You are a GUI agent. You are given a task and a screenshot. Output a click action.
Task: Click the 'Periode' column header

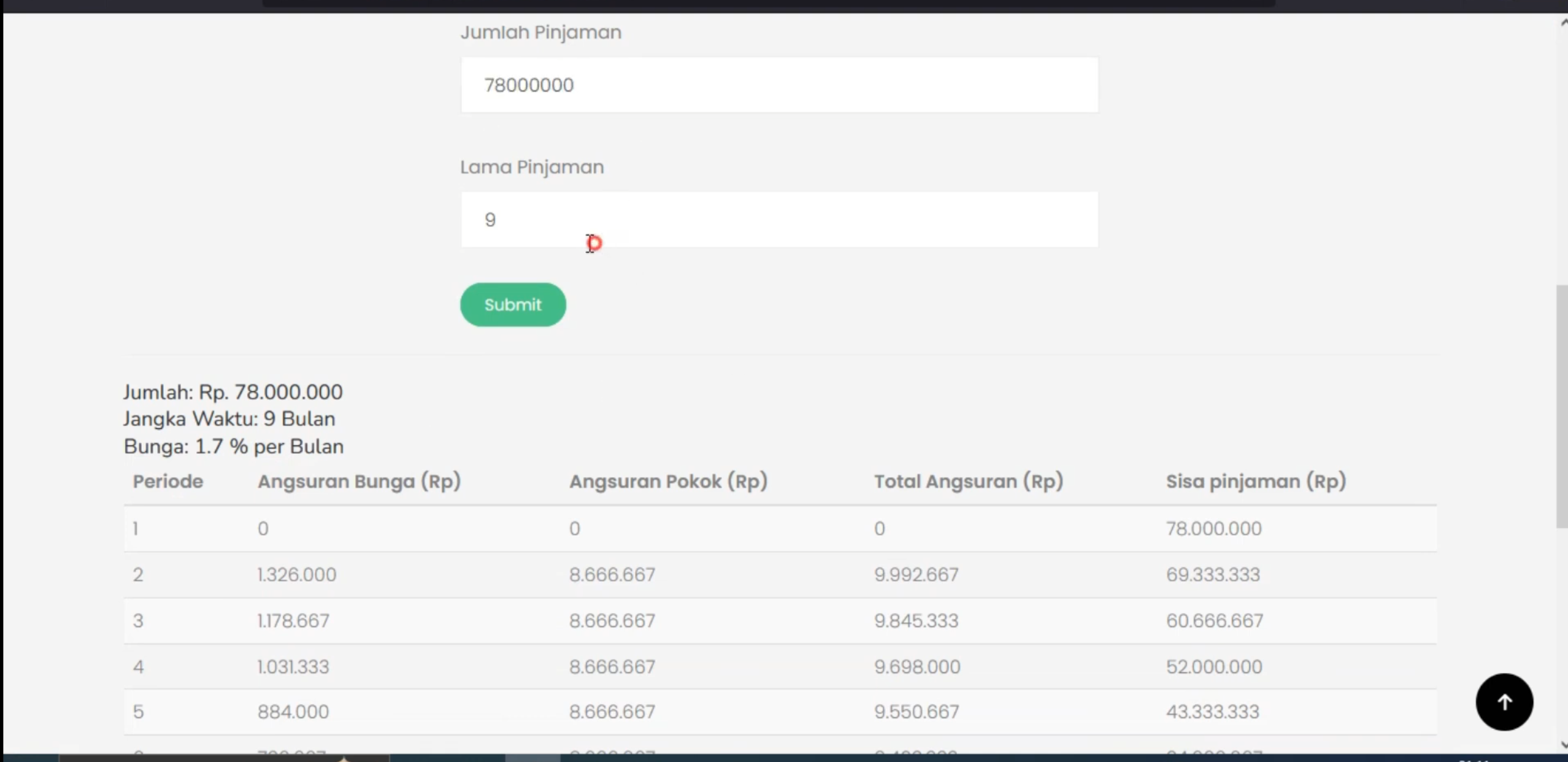coord(167,482)
